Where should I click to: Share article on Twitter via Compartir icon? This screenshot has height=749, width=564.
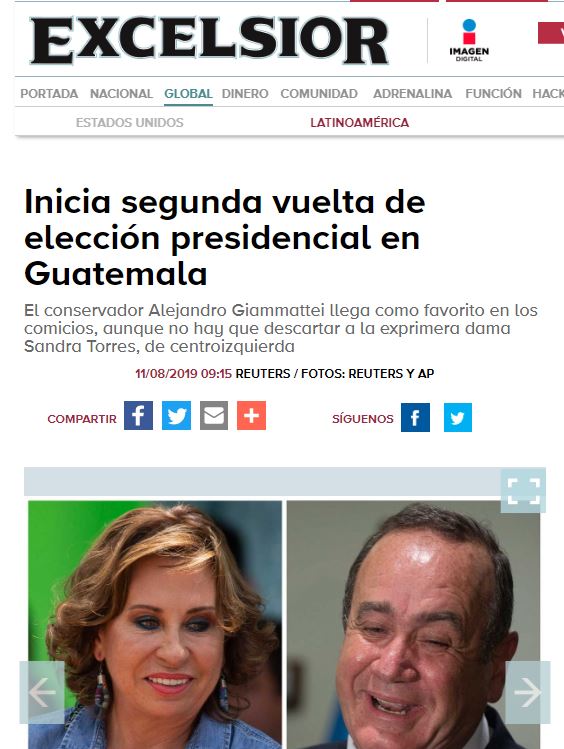point(176,416)
